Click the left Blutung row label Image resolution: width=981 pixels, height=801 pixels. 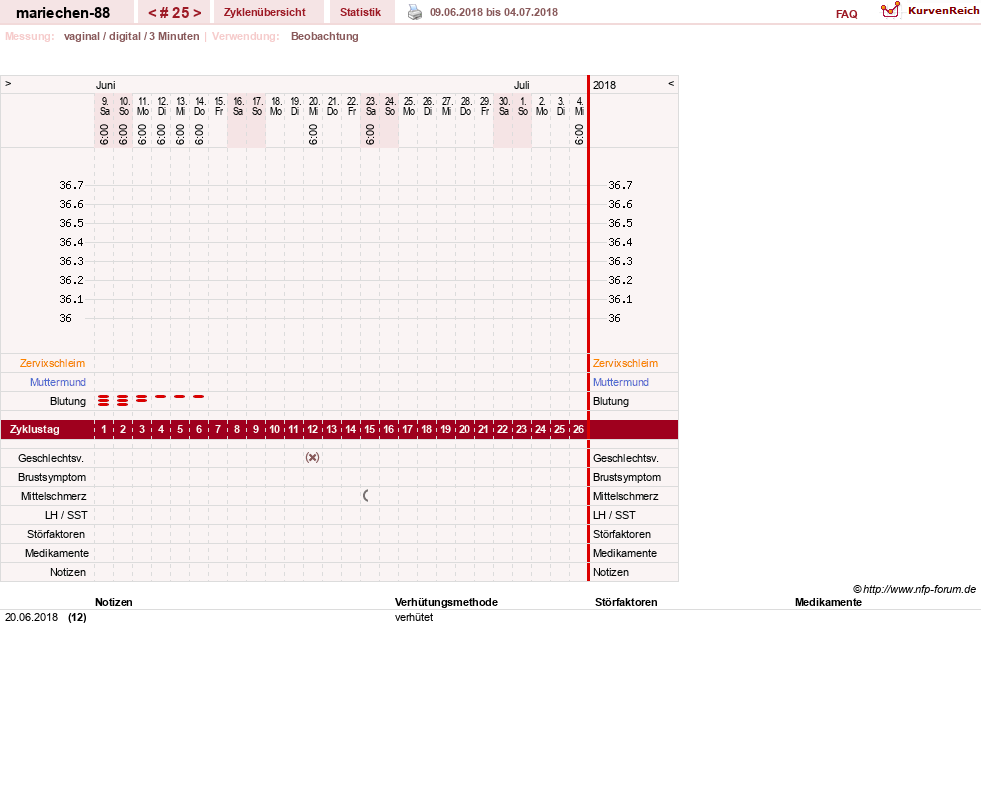click(x=68, y=401)
